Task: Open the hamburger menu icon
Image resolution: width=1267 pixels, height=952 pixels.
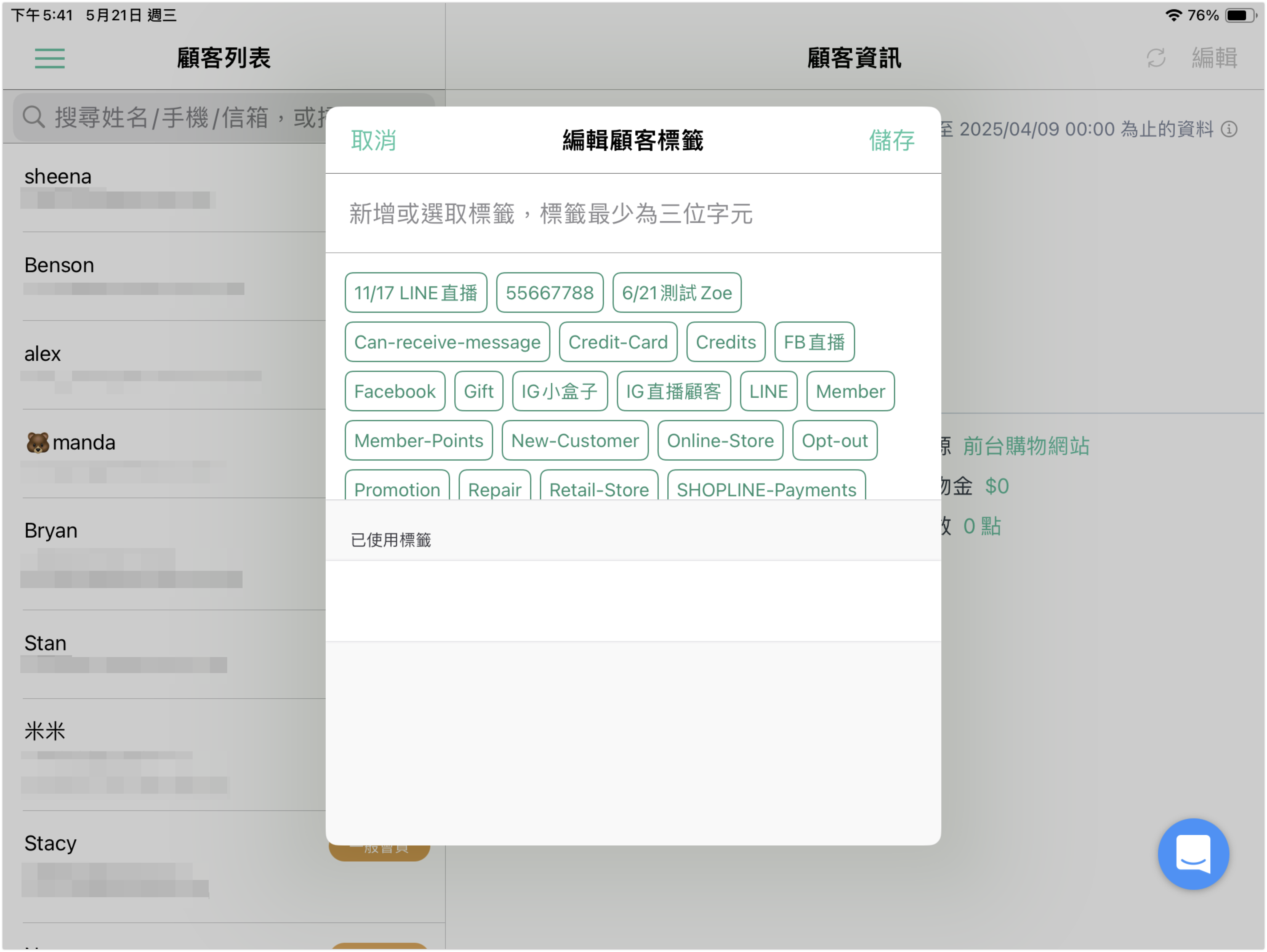Action: (49, 58)
